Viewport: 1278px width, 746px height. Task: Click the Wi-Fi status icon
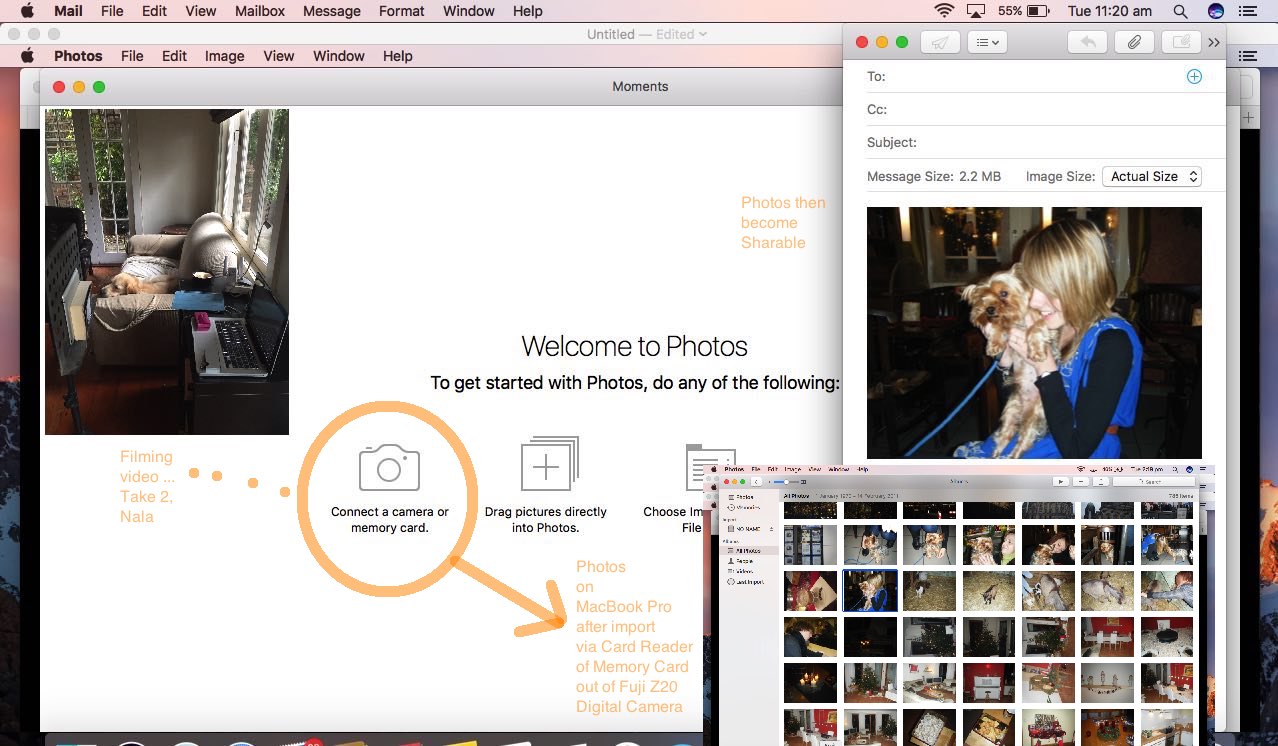[944, 11]
